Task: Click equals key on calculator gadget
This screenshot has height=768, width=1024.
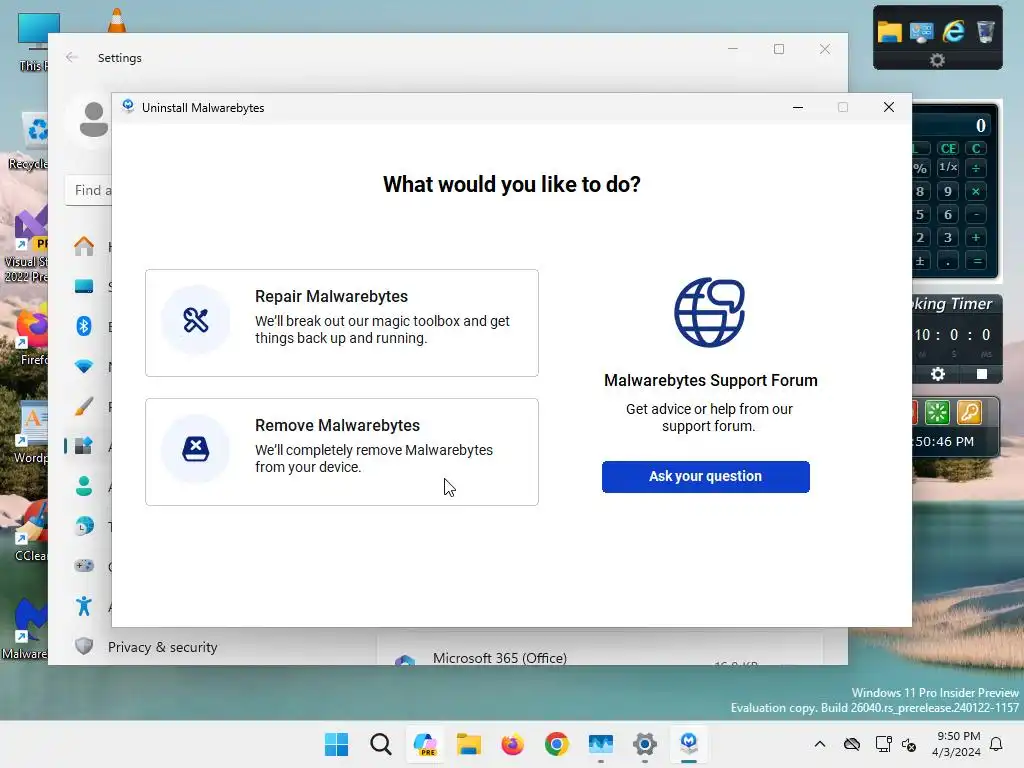Action: pyautogui.click(x=977, y=261)
